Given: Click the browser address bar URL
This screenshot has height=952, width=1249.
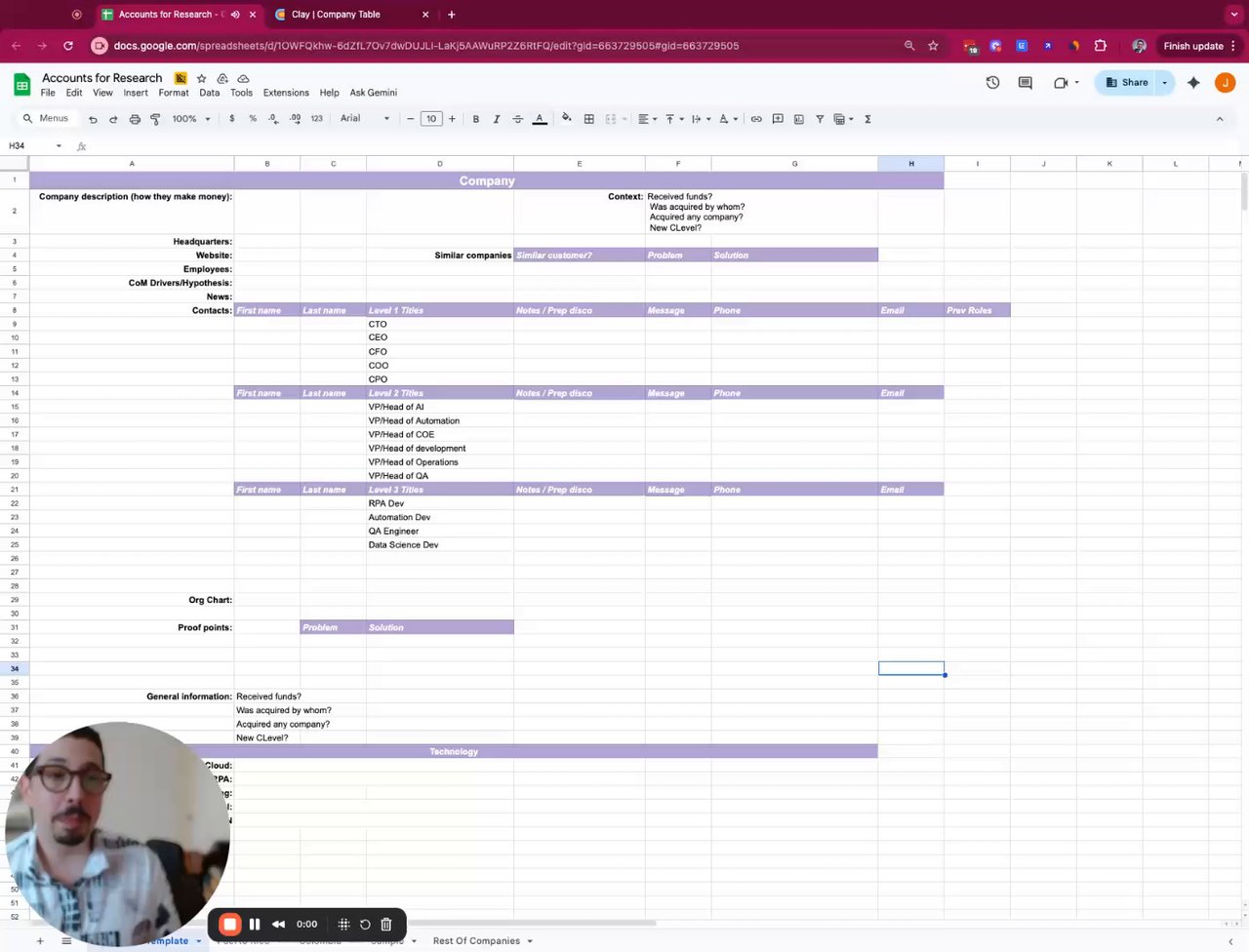Looking at the screenshot, I should (426, 46).
